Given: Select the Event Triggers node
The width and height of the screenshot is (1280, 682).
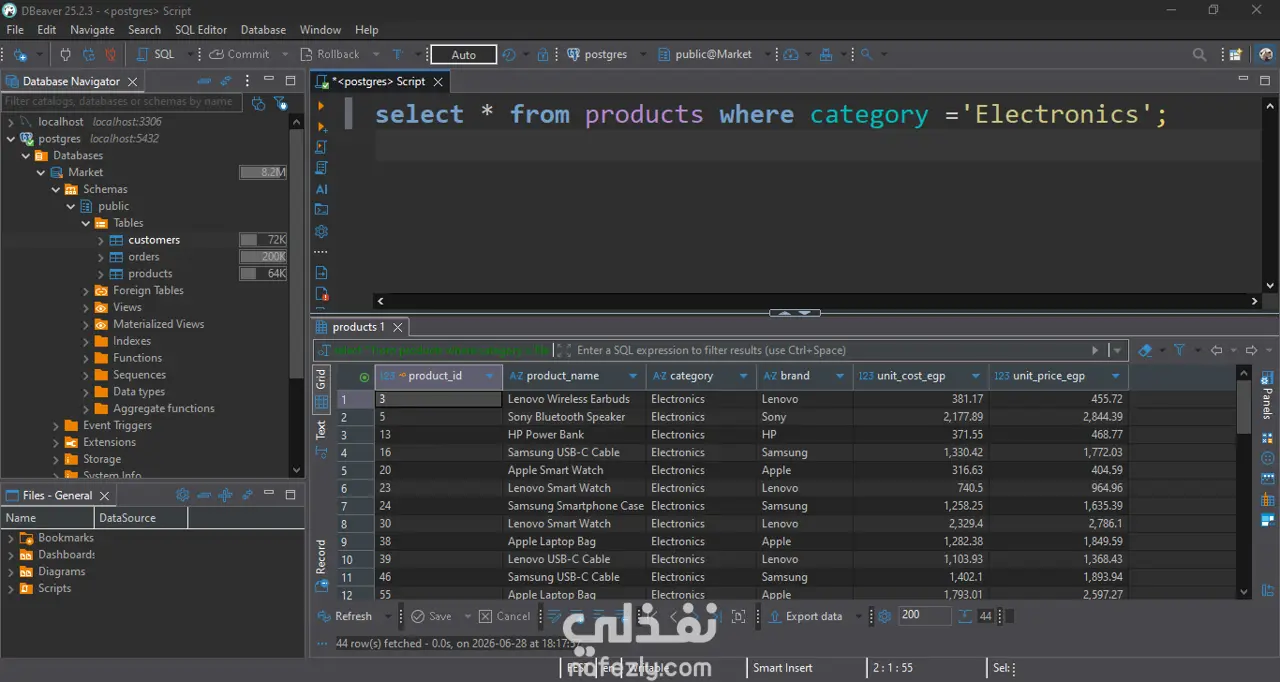Looking at the screenshot, I should point(117,425).
